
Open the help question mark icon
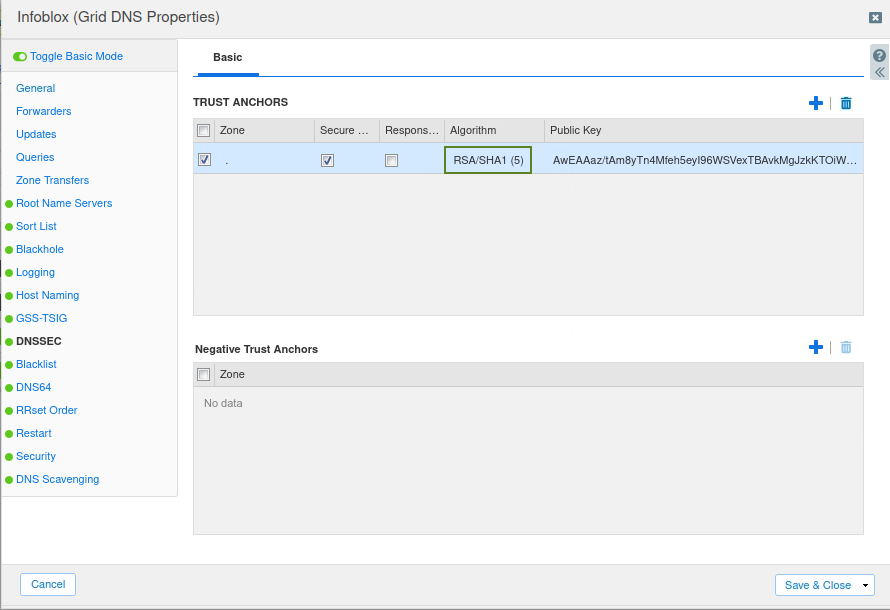(879, 56)
